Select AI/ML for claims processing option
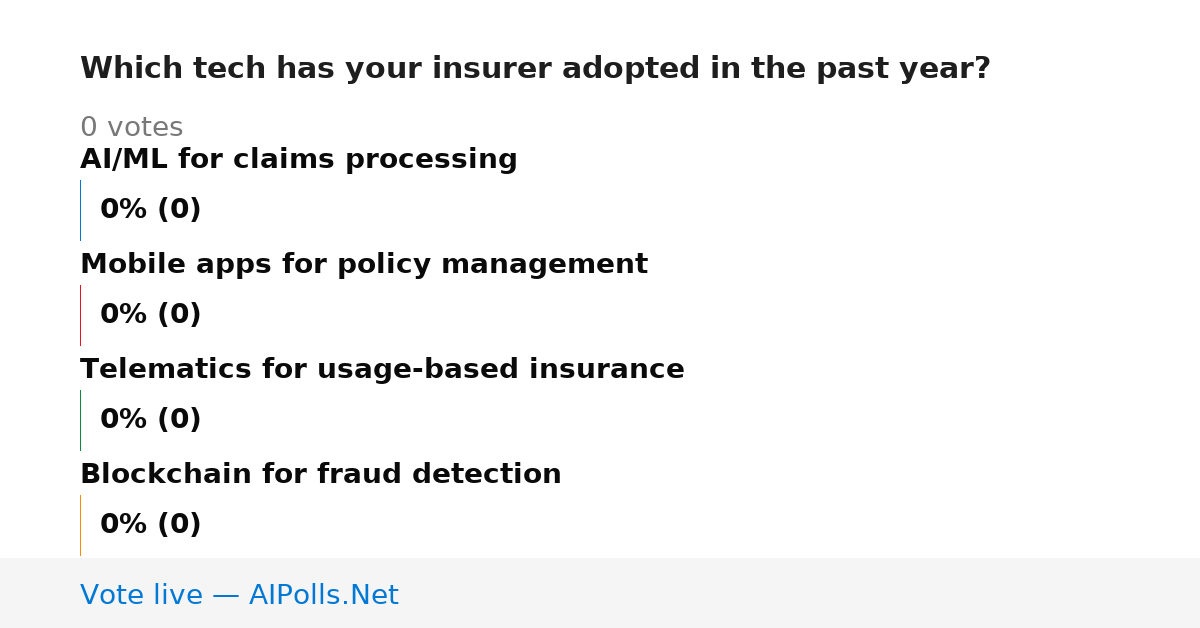The width and height of the screenshot is (1200, 628). coord(299,160)
